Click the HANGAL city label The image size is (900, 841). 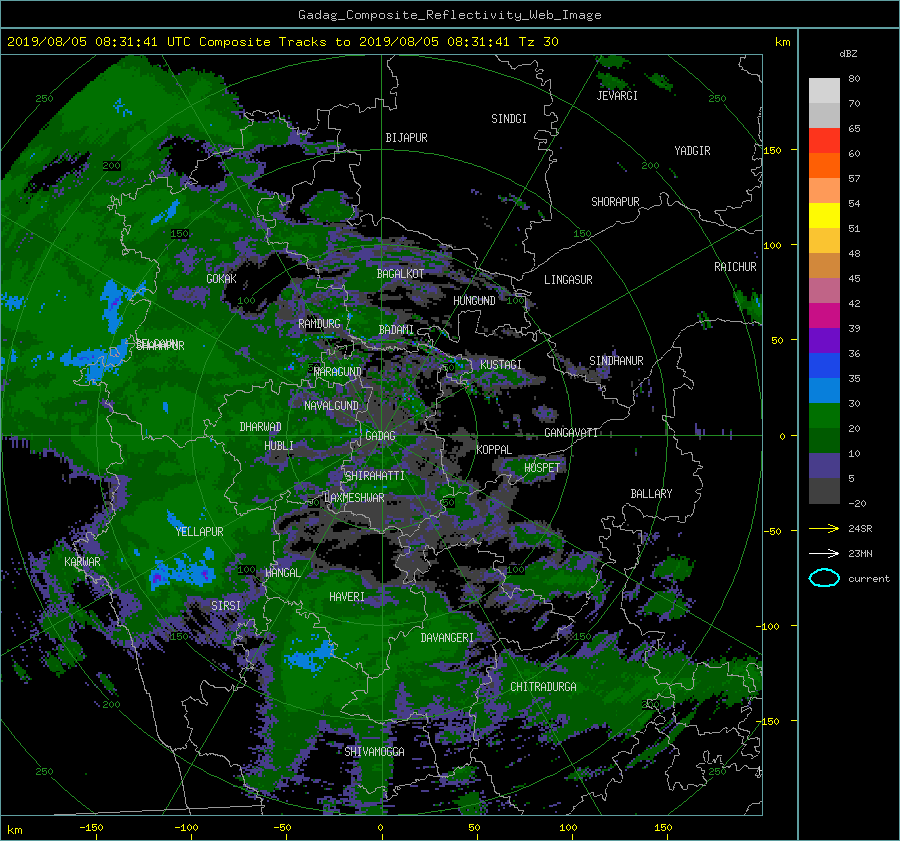(x=283, y=573)
